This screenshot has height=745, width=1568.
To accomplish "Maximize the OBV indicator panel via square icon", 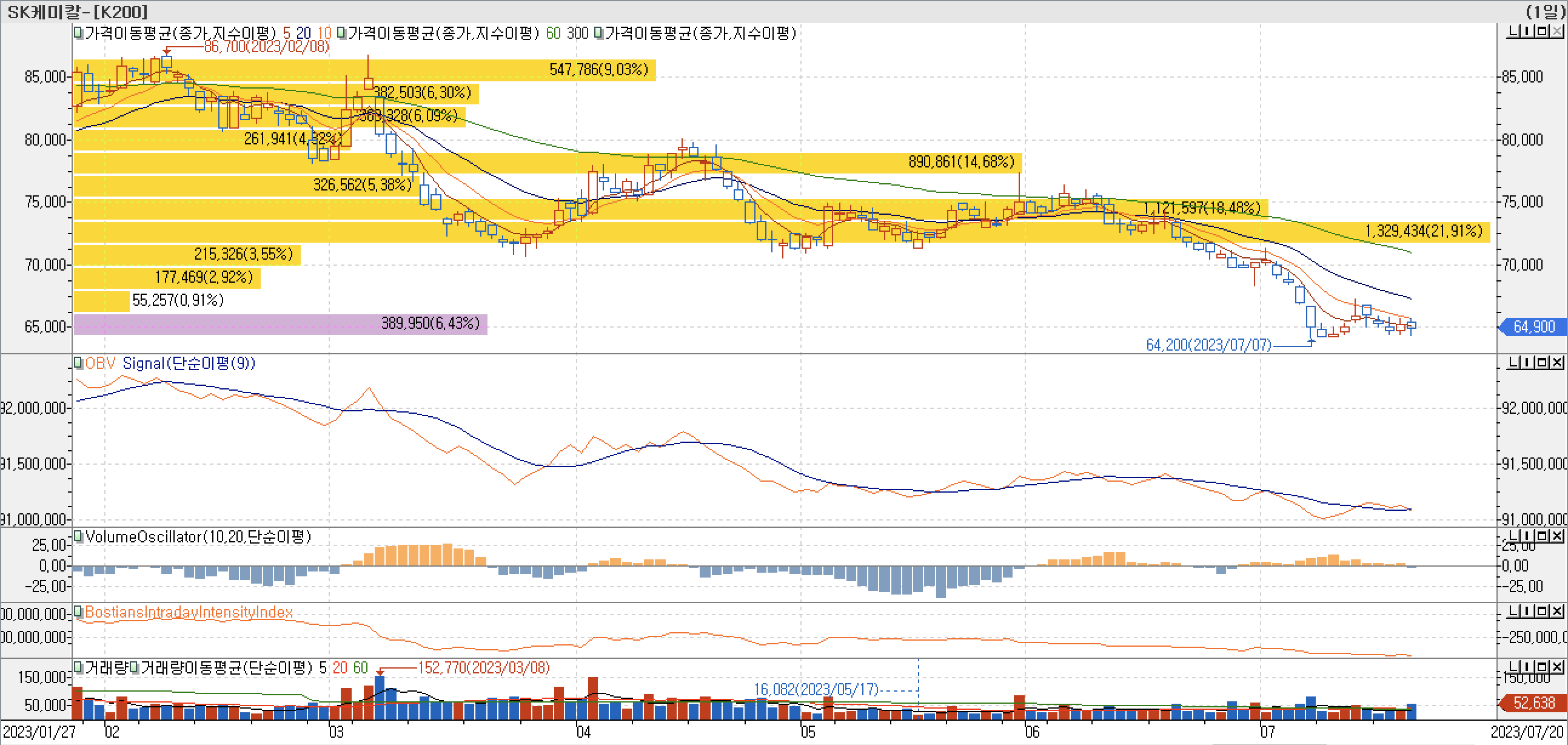I will [x=1543, y=362].
